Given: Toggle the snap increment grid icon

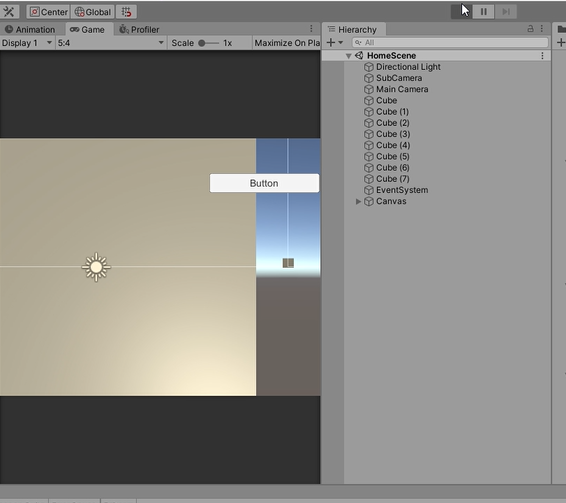Looking at the screenshot, I should point(126,12).
